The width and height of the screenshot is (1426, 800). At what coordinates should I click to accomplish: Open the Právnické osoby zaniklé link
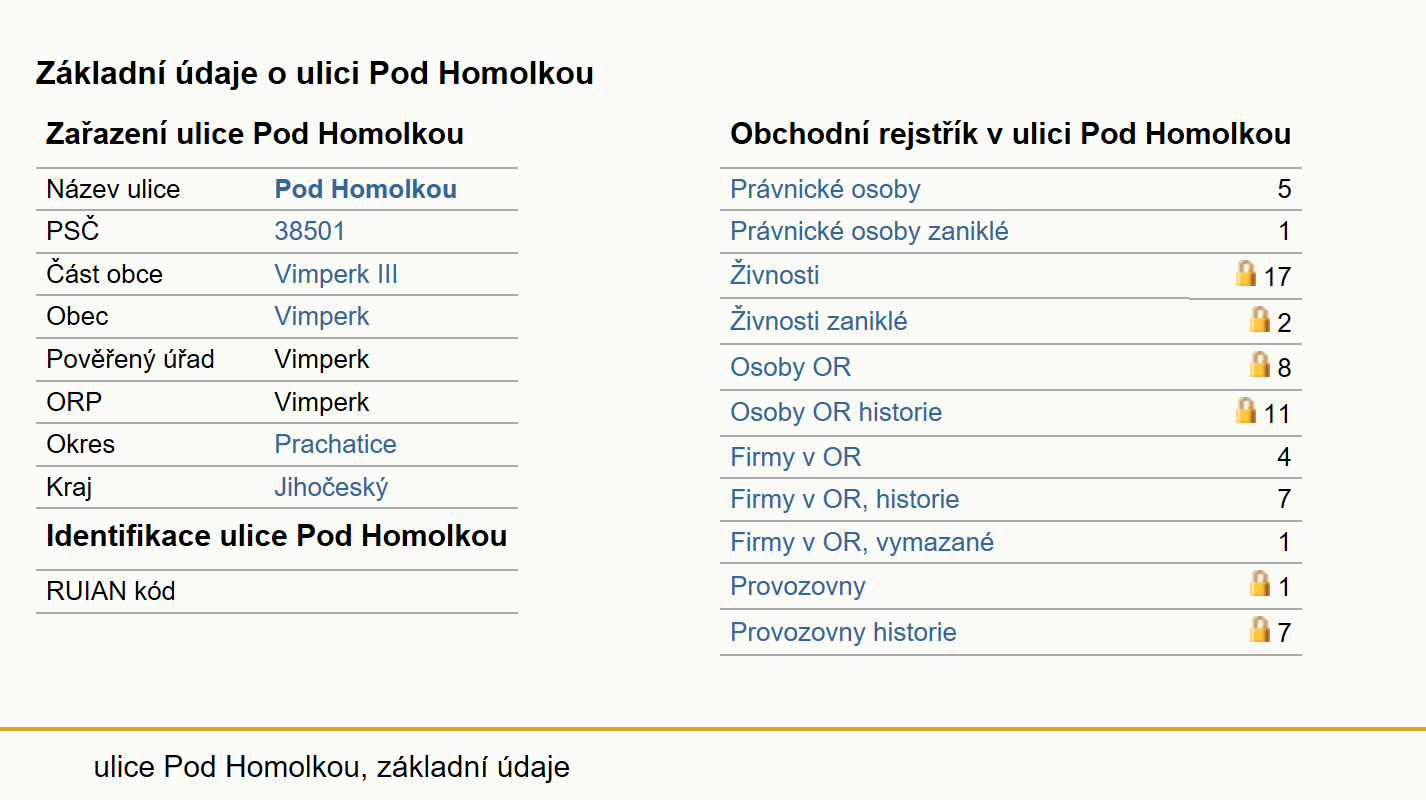(869, 232)
